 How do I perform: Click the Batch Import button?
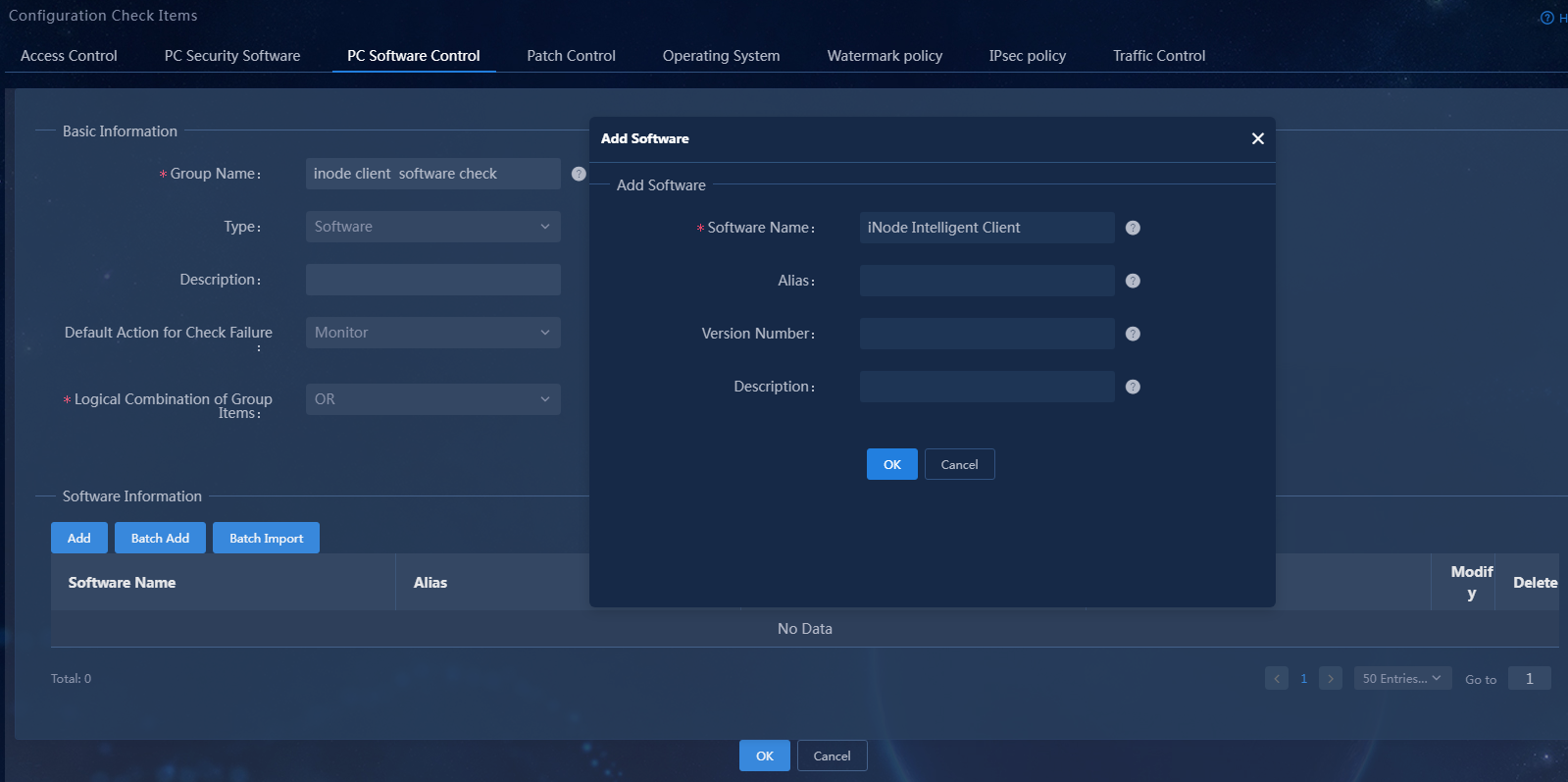(x=267, y=538)
